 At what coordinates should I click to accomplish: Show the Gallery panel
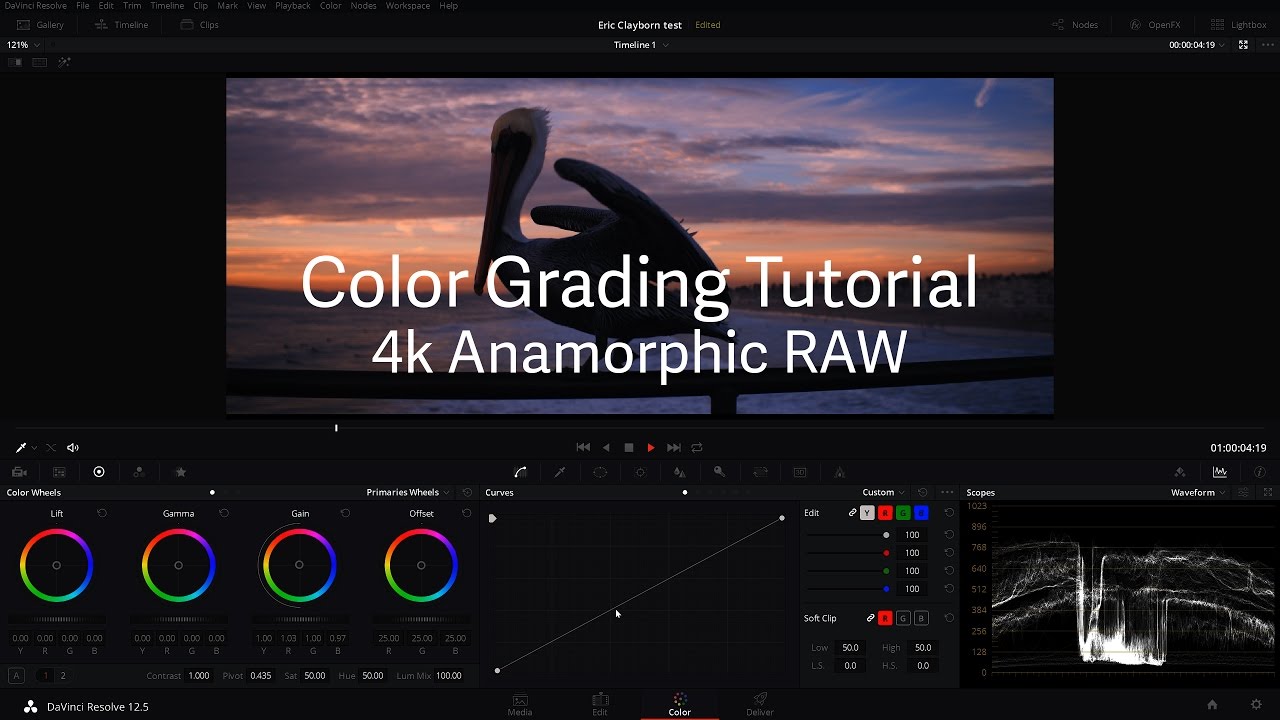click(40, 25)
